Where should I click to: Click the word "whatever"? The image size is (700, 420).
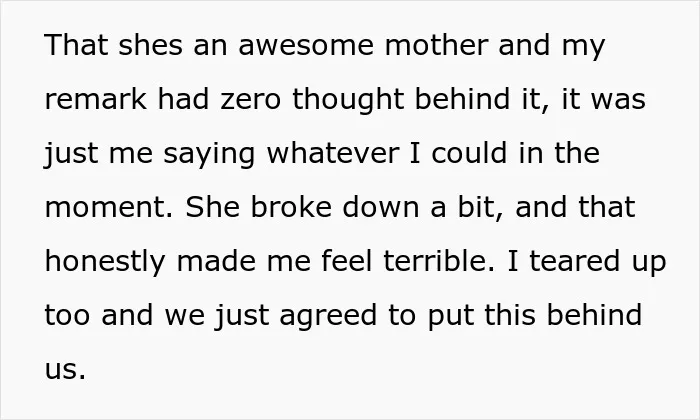click(333, 153)
